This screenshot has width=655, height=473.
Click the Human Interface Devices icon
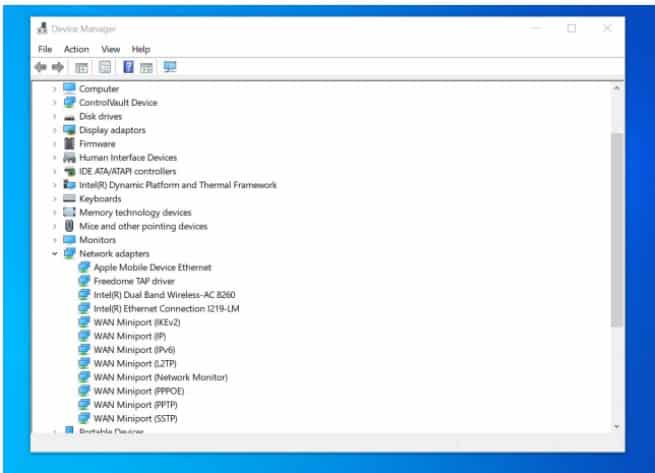69,158
